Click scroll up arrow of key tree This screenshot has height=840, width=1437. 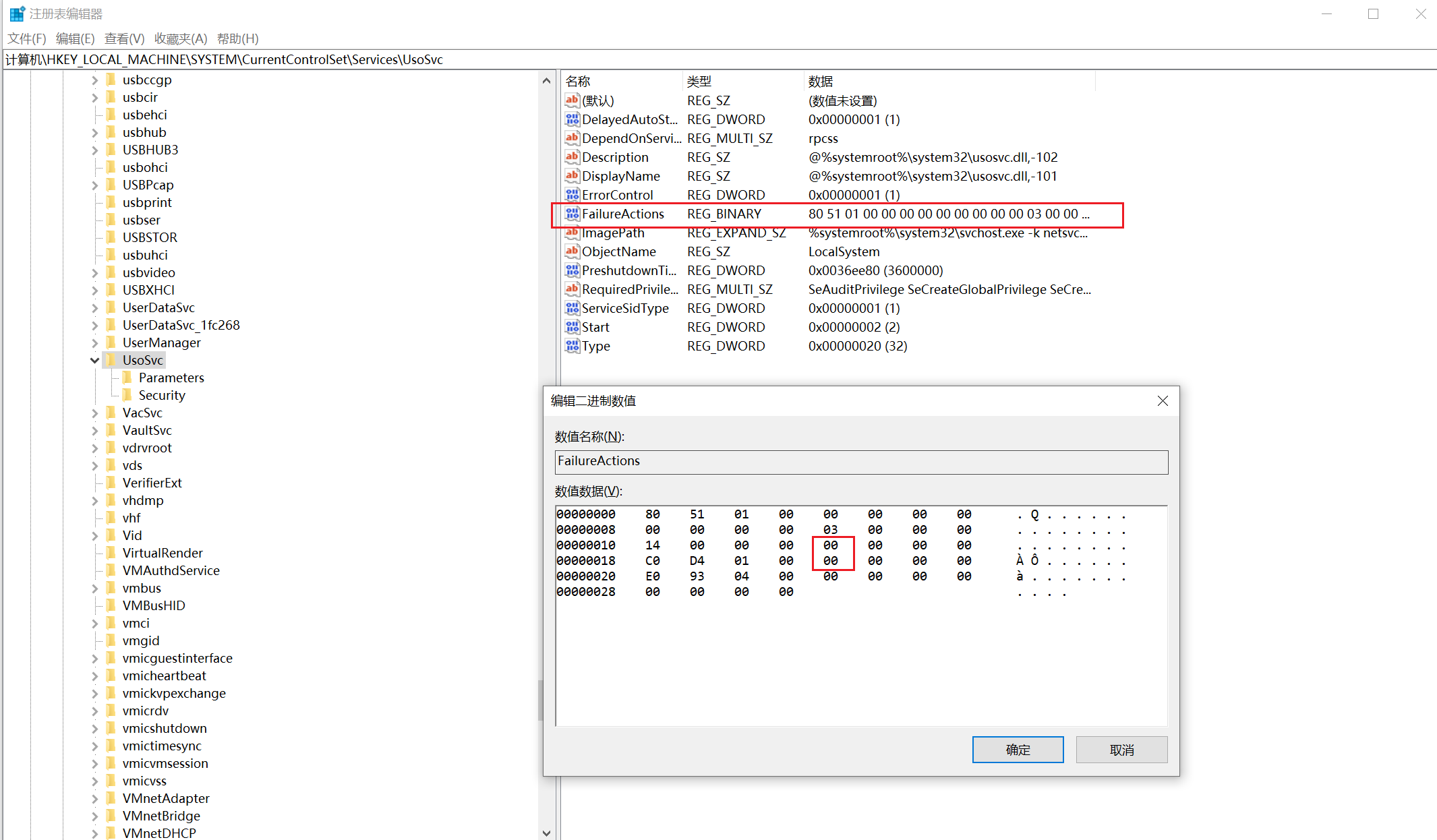[546, 80]
